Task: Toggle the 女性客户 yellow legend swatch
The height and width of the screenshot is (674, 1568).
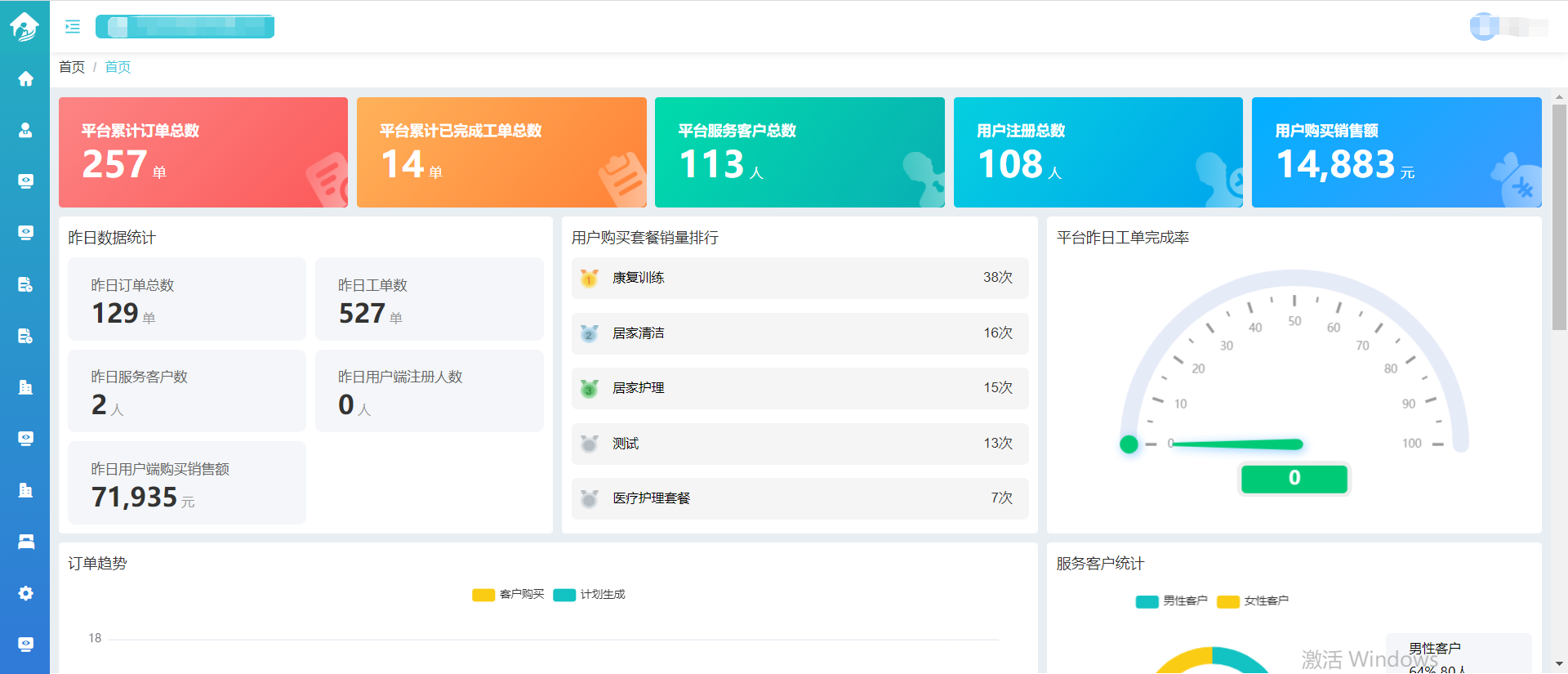Action: click(x=1228, y=601)
